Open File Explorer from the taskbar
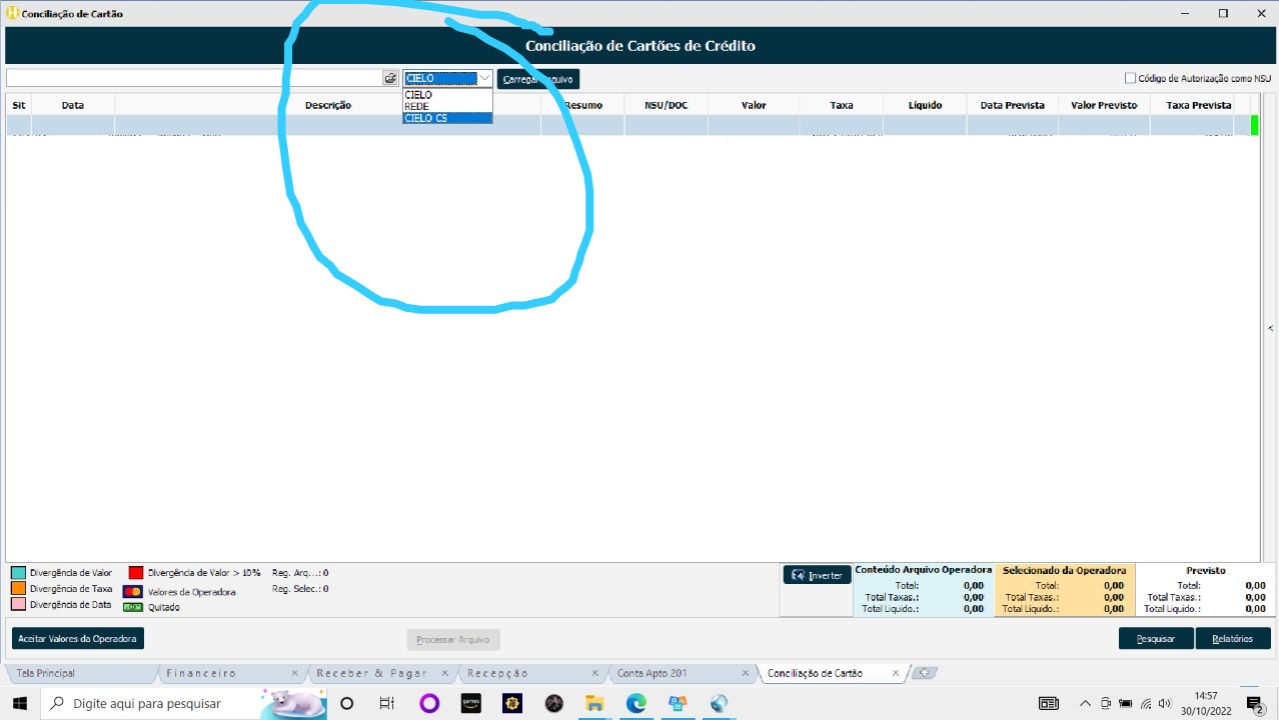This screenshot has width=1279, height=720. pyautogui.click(x=595, y=703)
